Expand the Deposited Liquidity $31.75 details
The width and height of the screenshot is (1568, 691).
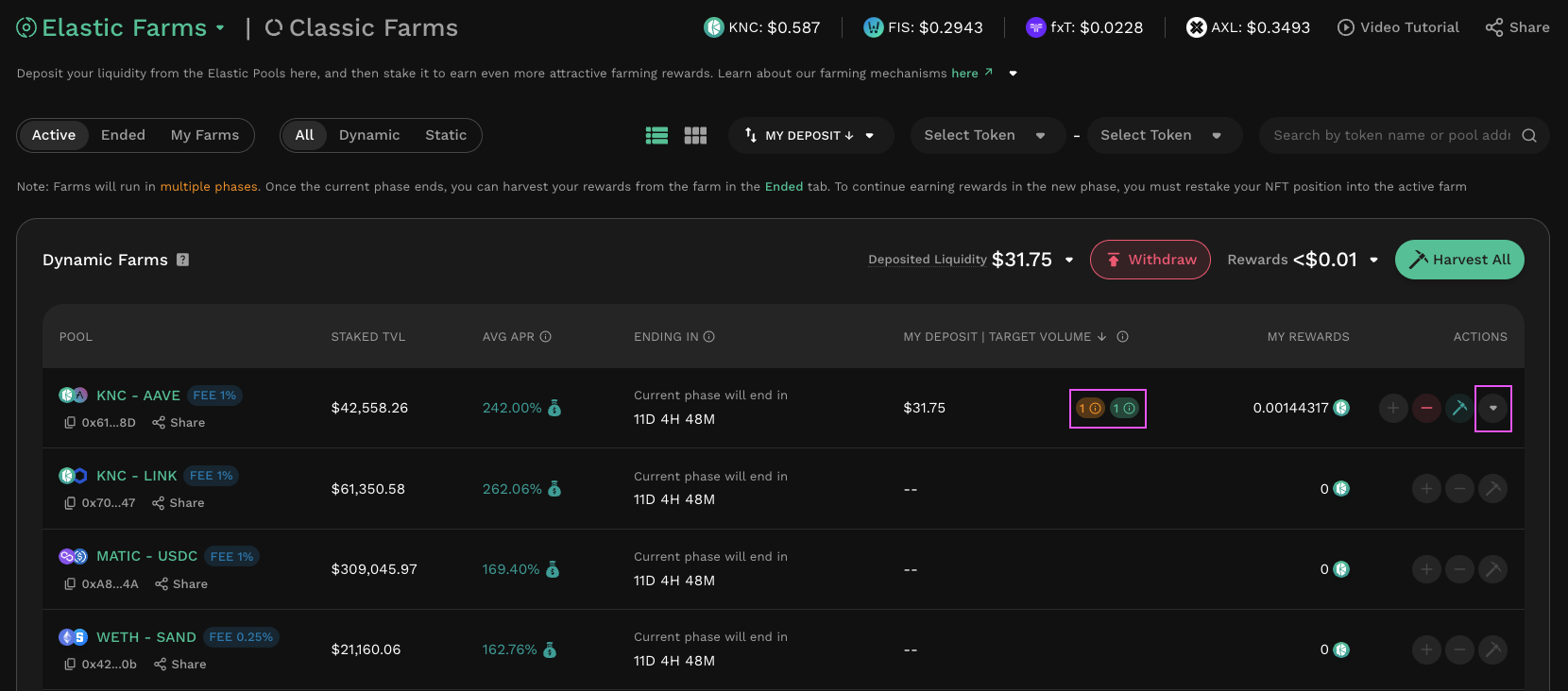click(x=1069, y=261)
